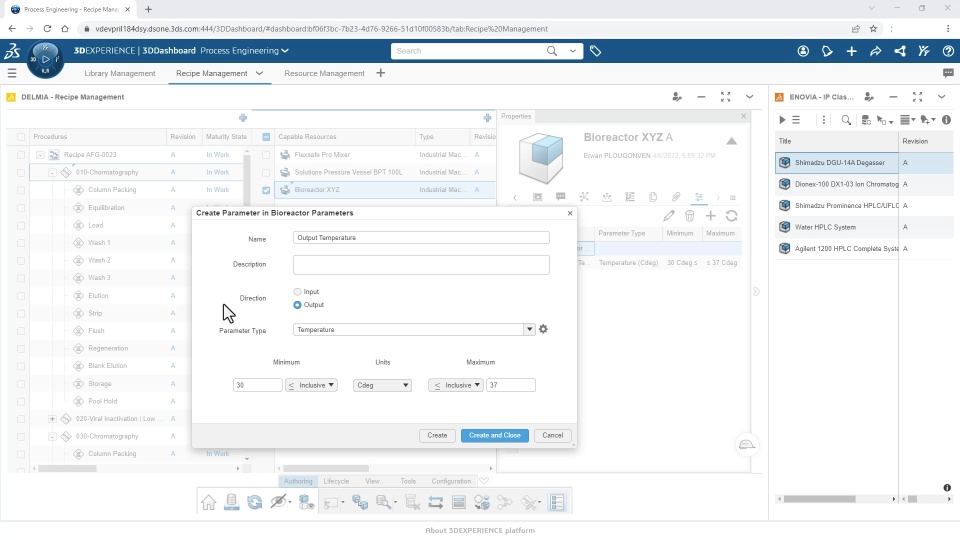Click the refresh icon in Properties panel
The image size is (960, 540).
(x=731, y=216)
